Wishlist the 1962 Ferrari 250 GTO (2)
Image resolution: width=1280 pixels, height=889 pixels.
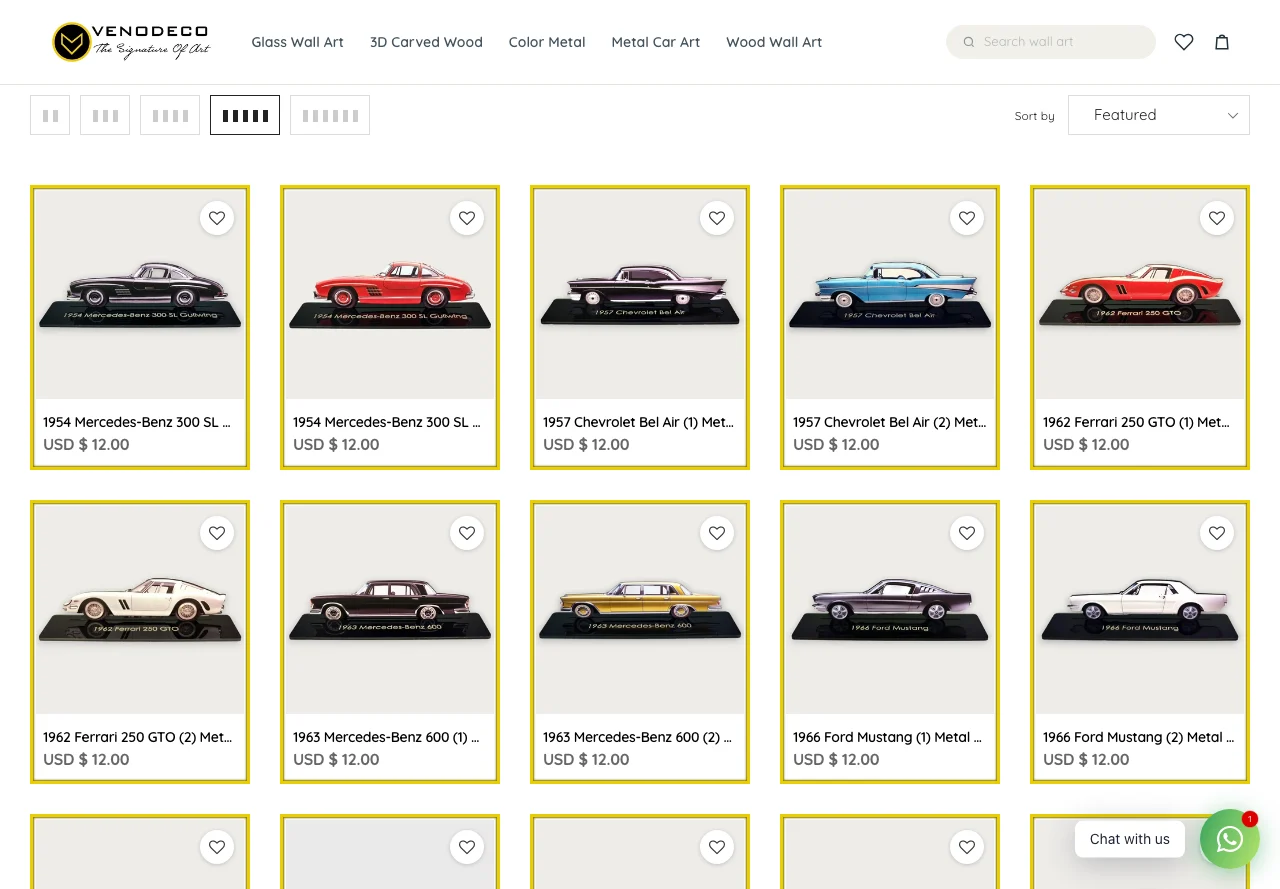pos(217,533)
